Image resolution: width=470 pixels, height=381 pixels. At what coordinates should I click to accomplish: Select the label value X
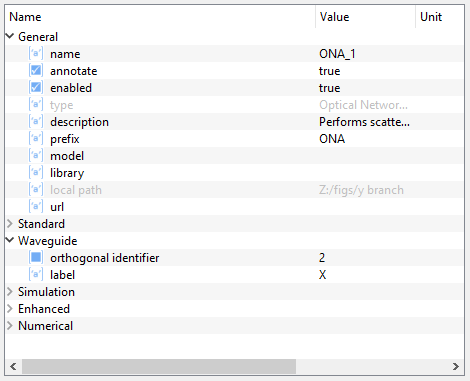pos(322,275)
